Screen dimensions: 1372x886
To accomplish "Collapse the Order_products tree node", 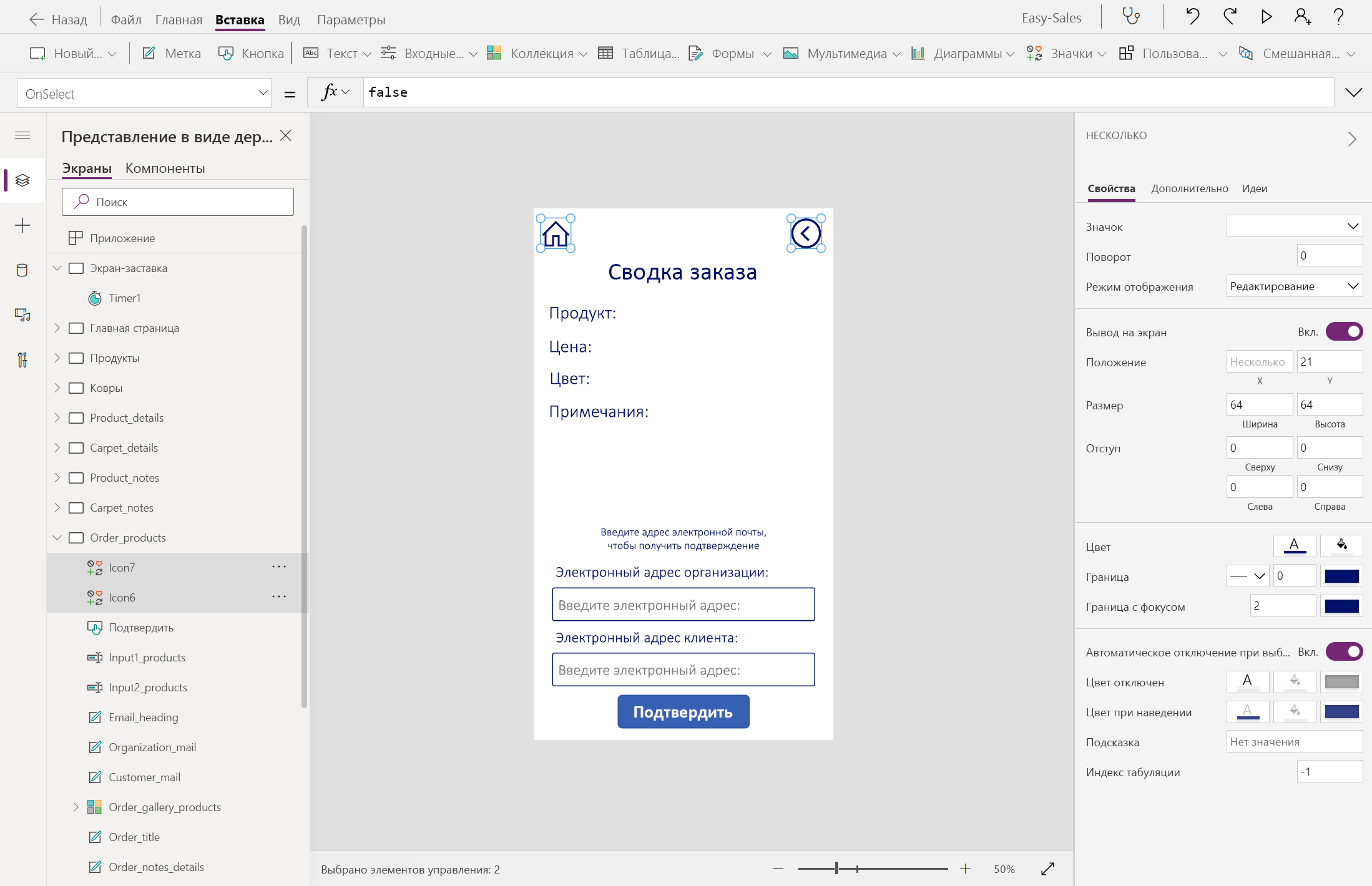I will tap(57, 537).
